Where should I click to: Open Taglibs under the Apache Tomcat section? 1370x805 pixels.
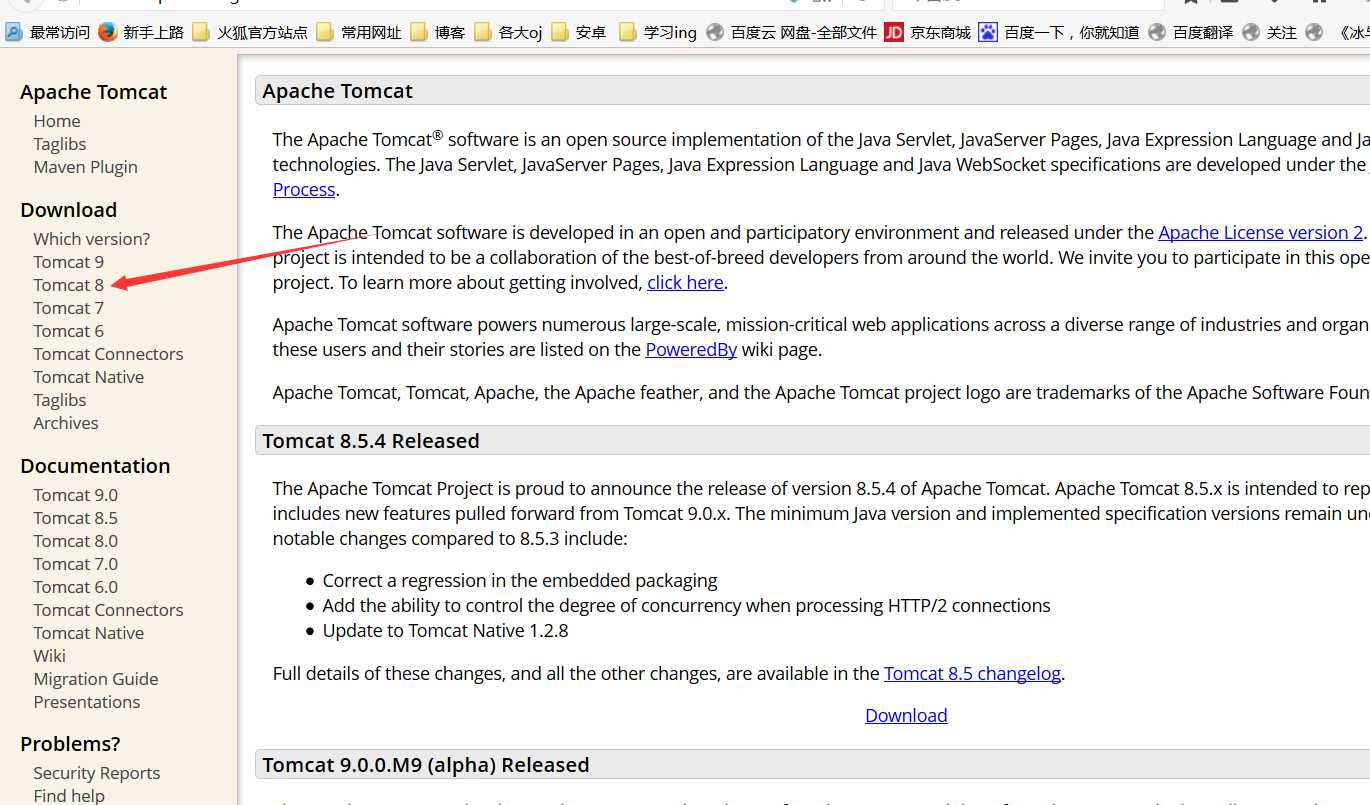click(60, 144)
